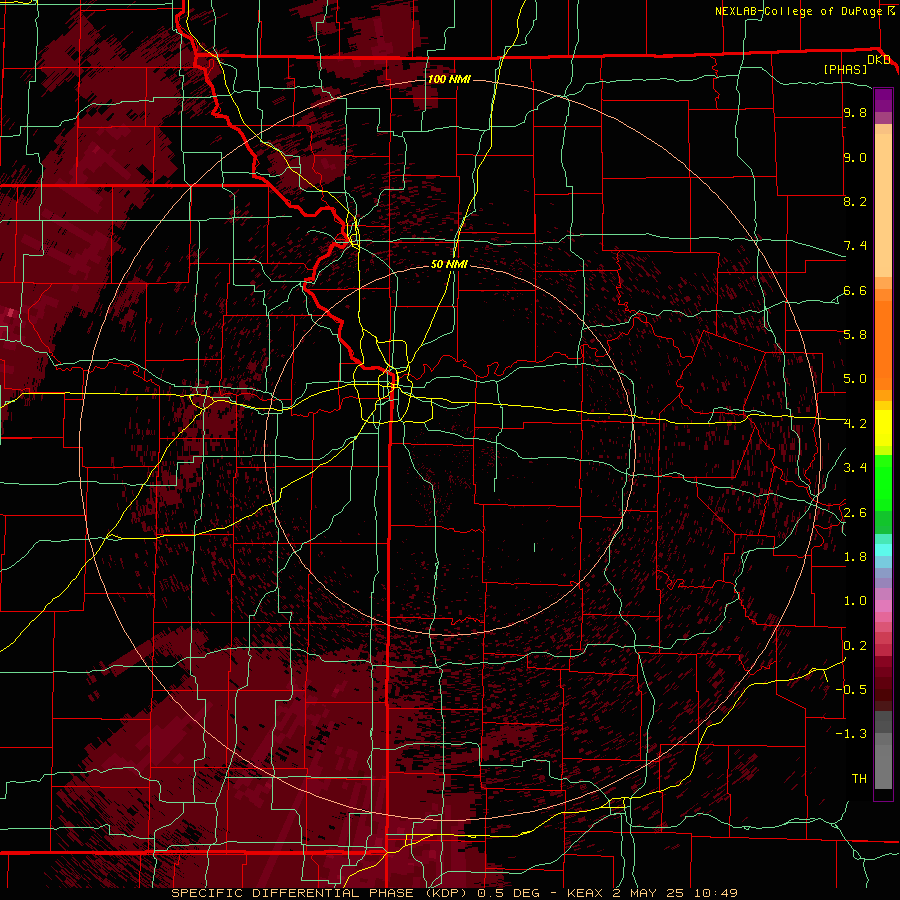
Task: Click the 9.0 scale value
Action: [855, 157]
